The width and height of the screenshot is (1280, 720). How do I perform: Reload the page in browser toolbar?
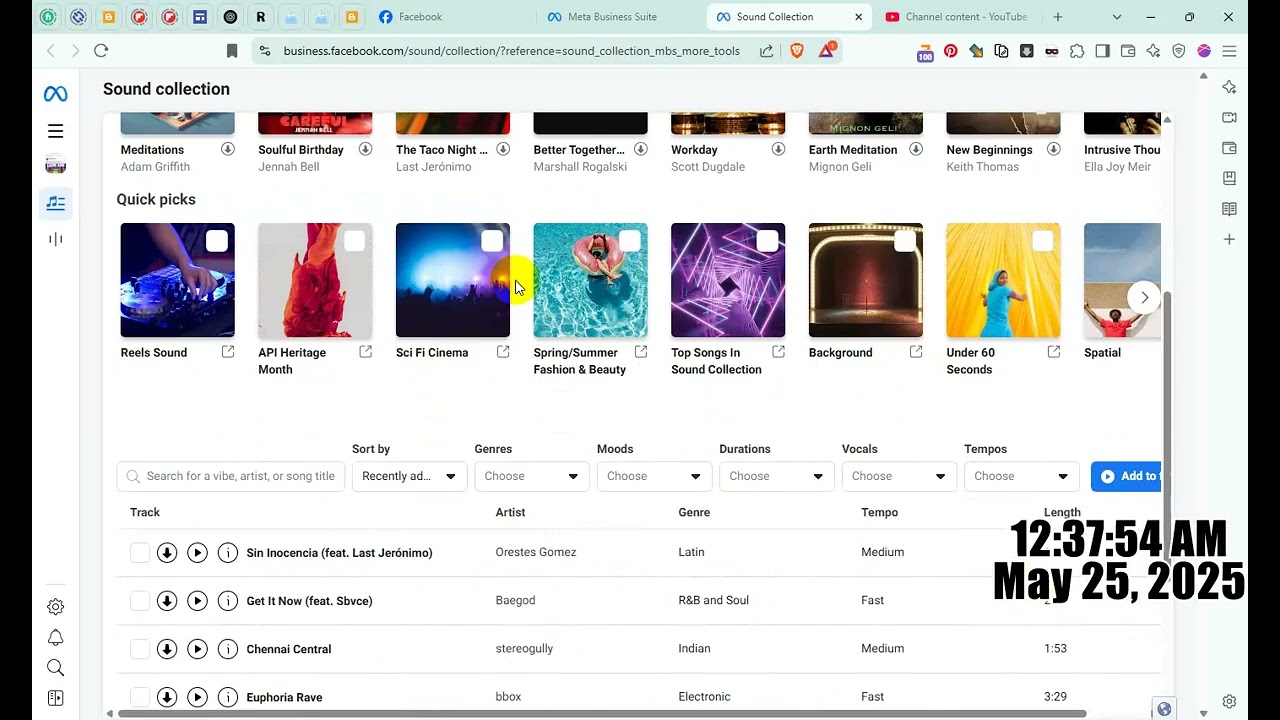(x=101, y=51)
